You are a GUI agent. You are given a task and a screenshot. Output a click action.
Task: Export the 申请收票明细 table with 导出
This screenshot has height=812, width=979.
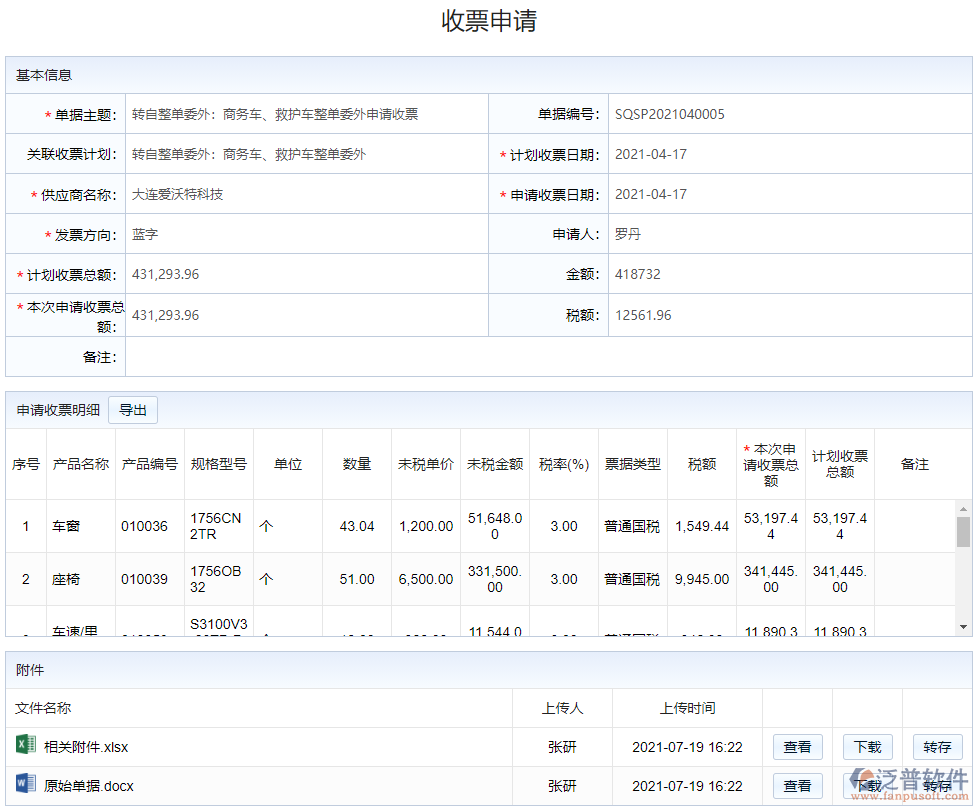click(133, 410)
